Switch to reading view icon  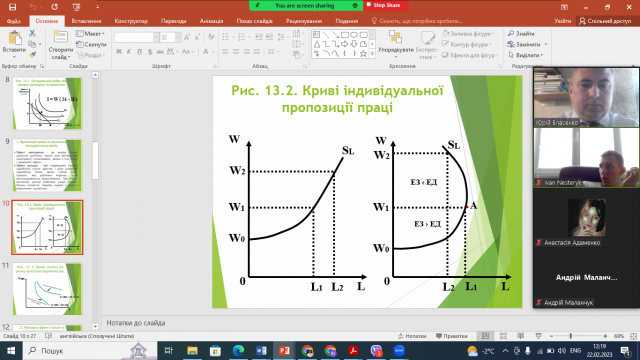pos(520,336)
